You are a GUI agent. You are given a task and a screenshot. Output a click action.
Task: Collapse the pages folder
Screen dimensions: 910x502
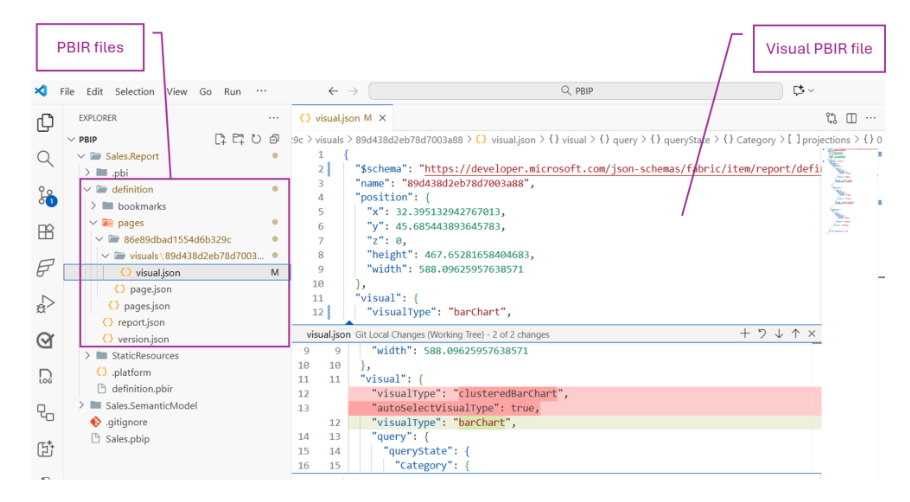[93, 223]
